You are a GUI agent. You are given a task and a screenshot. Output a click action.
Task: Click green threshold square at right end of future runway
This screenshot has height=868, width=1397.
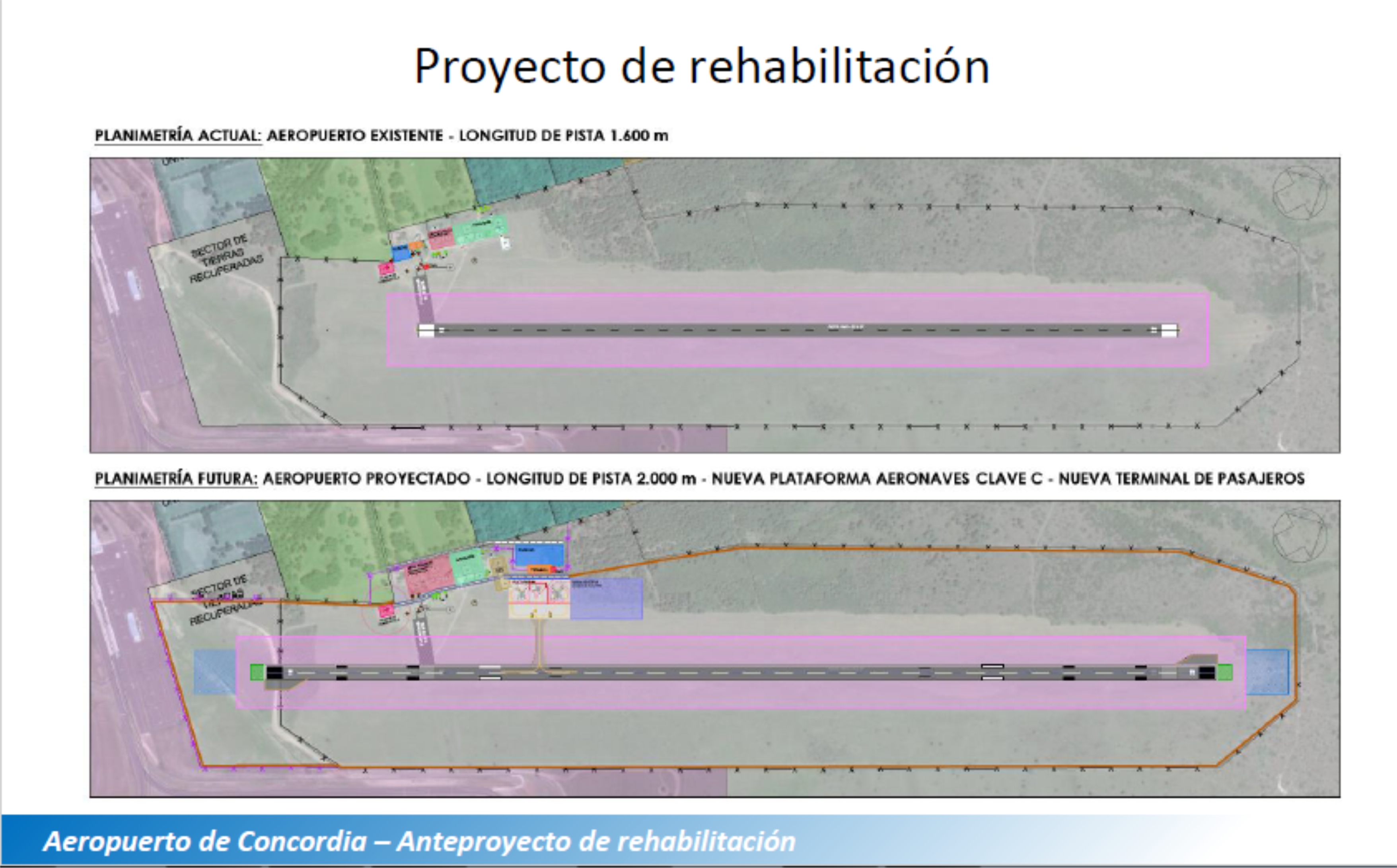1225,672
